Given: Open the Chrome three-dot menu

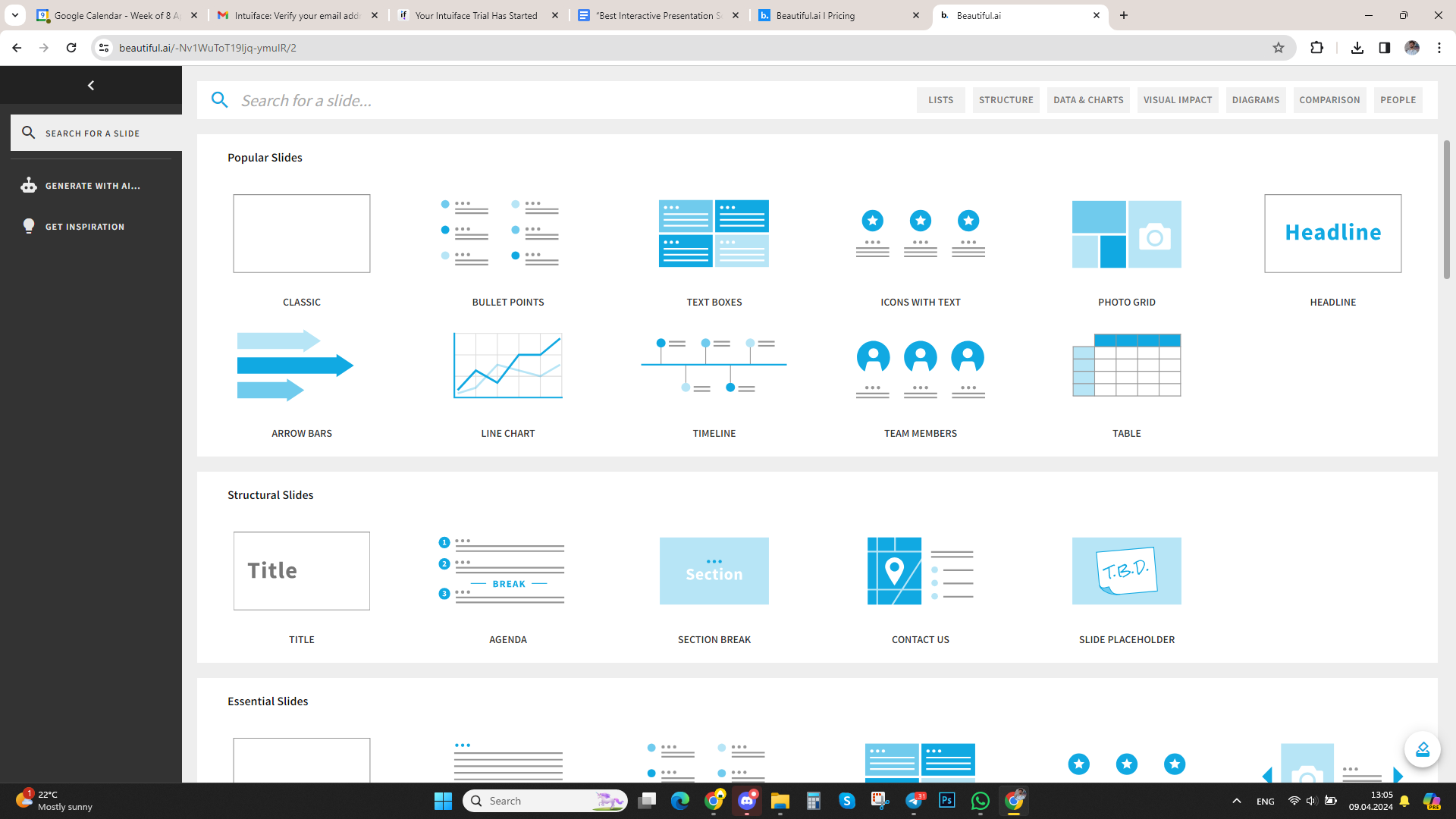Looking at the screenshot, I should (1439, 48).
